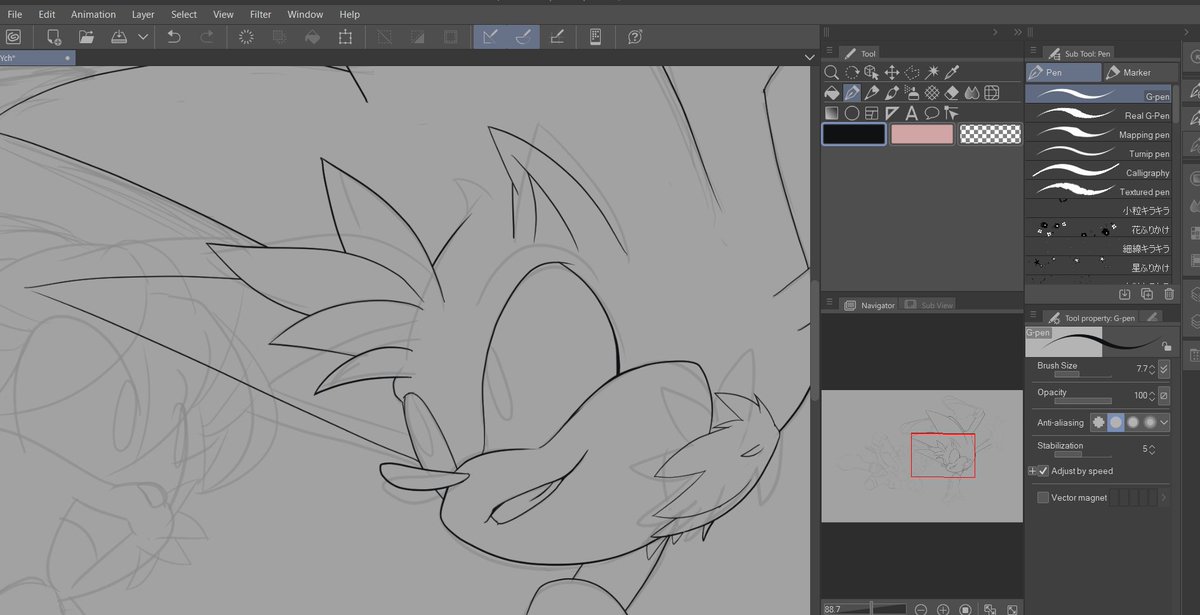Select the Brush tool
The height and width of the screenshot is (615, 1200).
click(x=891, y=92)
